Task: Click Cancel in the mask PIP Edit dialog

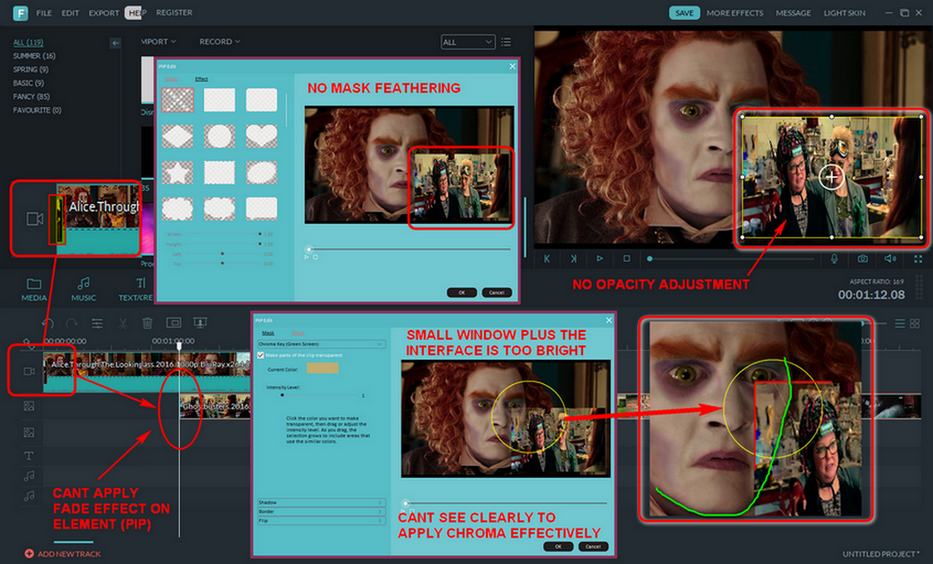Action: [497, 292]
